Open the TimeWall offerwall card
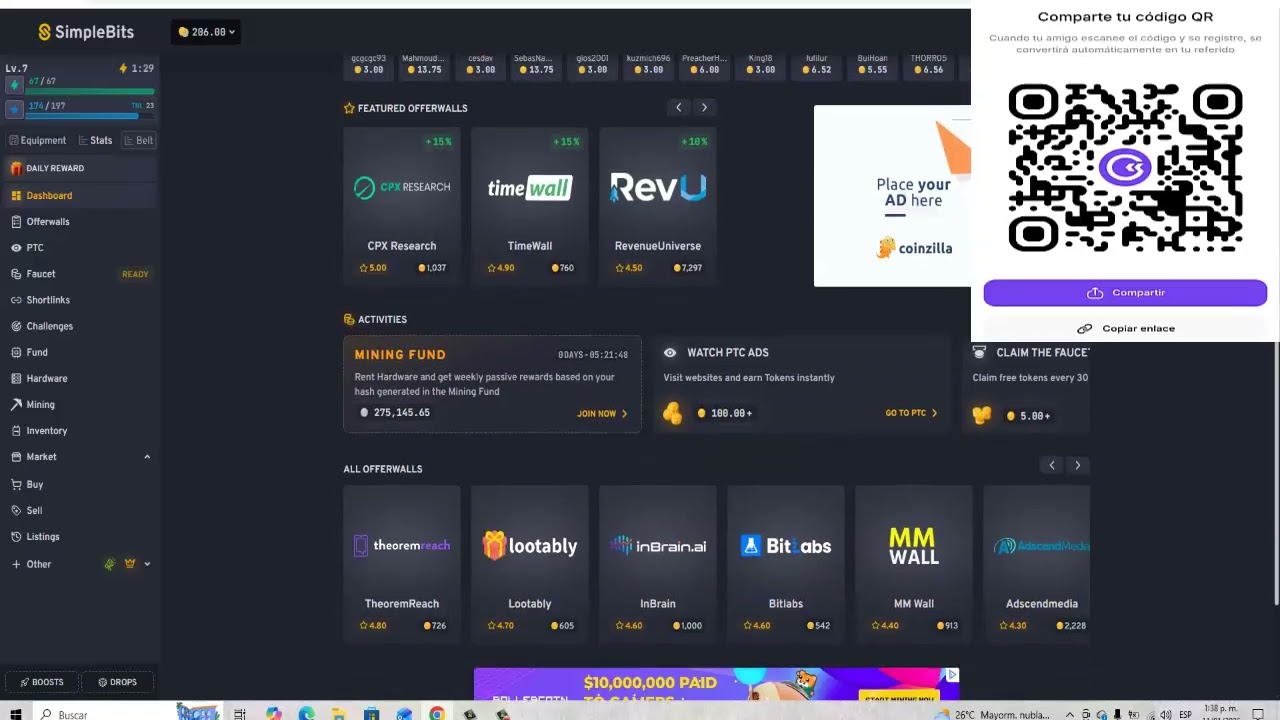 pos(530,206)
